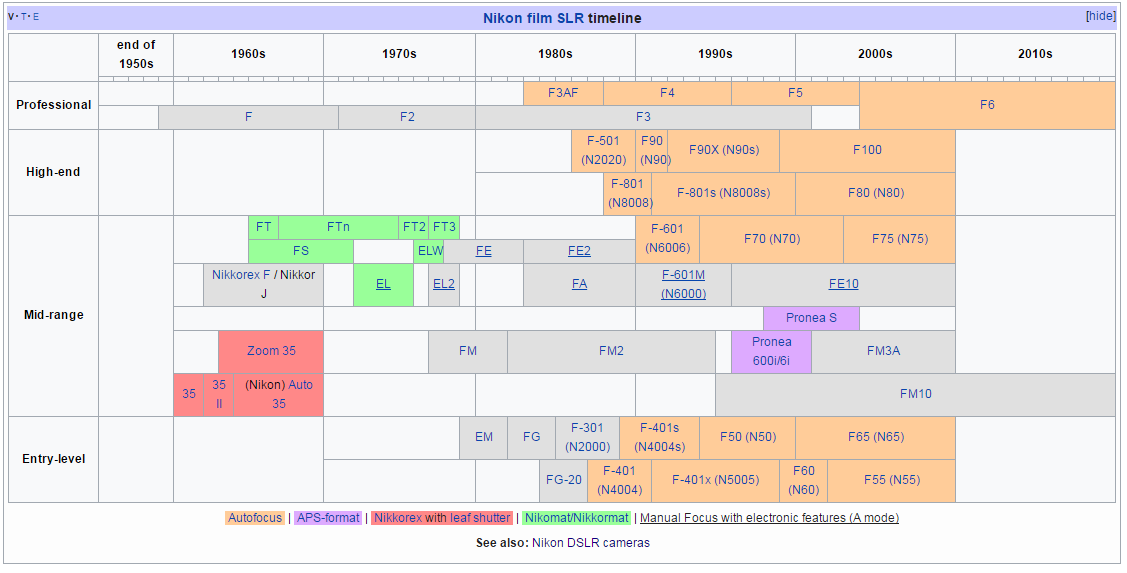This screenshot has width=1127, height=573.
Task: Open the FG-20 camera link
Action: coord(564,480)
